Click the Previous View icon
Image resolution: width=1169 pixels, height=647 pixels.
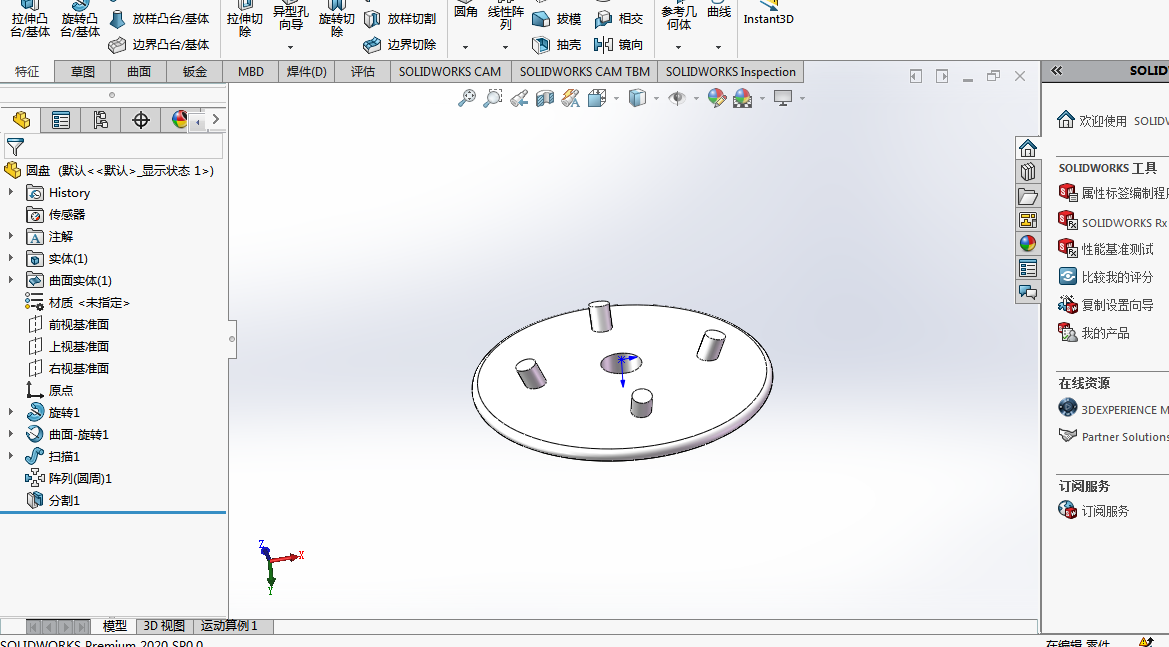click(520, 98)
